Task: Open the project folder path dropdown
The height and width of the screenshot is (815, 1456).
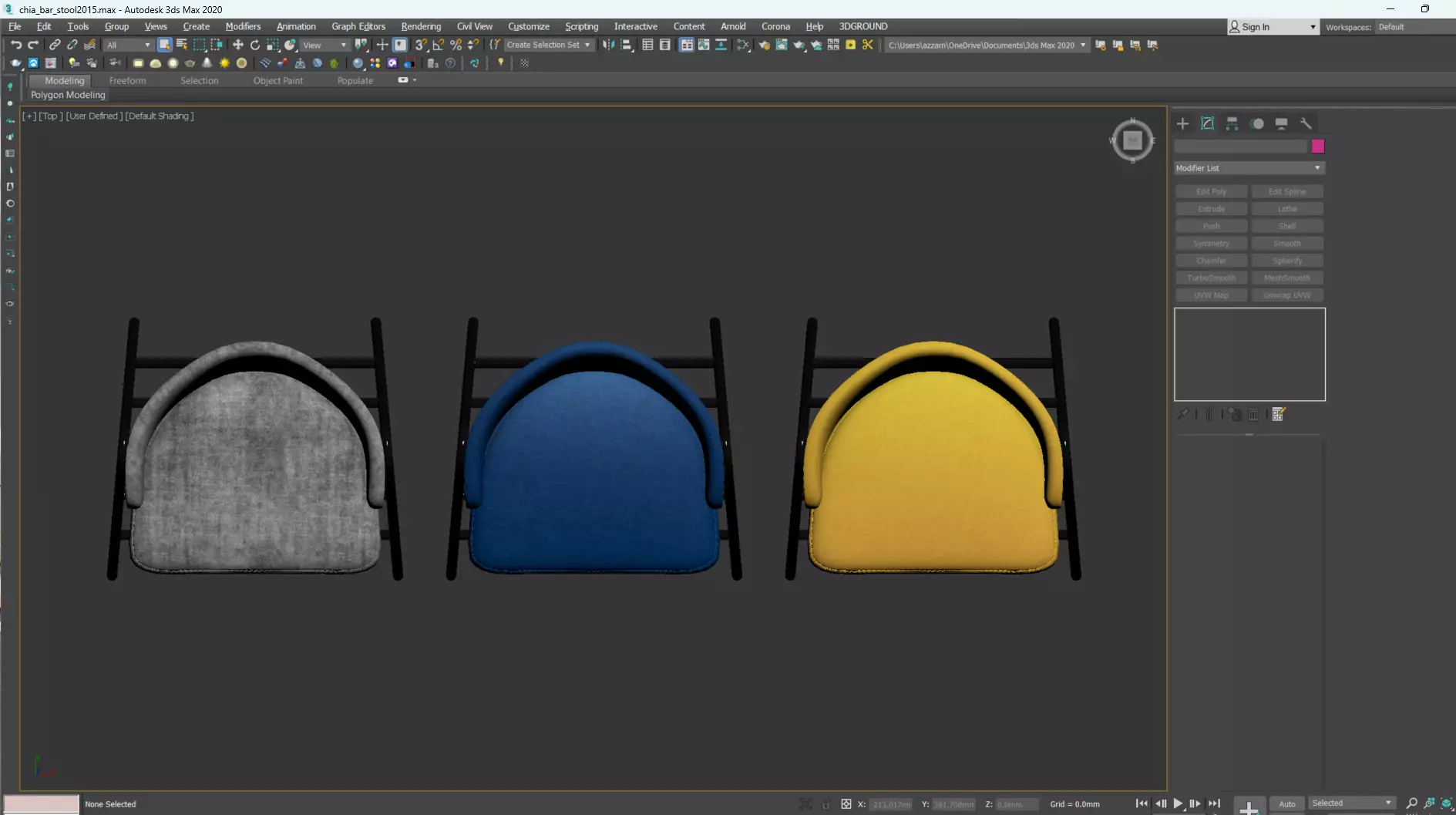Action: pos(987,45)
